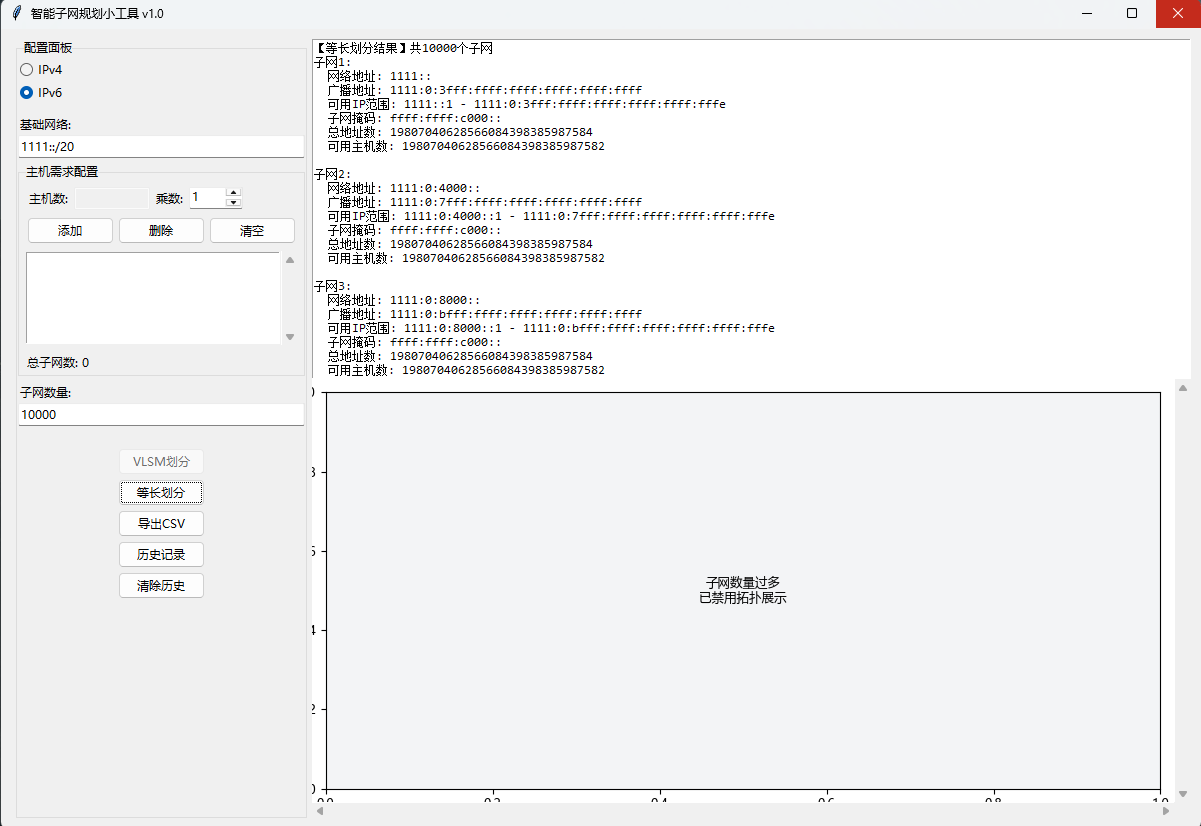1201x826 pixels.
Task: Select the IPv4 radio button
Action: 42,70
